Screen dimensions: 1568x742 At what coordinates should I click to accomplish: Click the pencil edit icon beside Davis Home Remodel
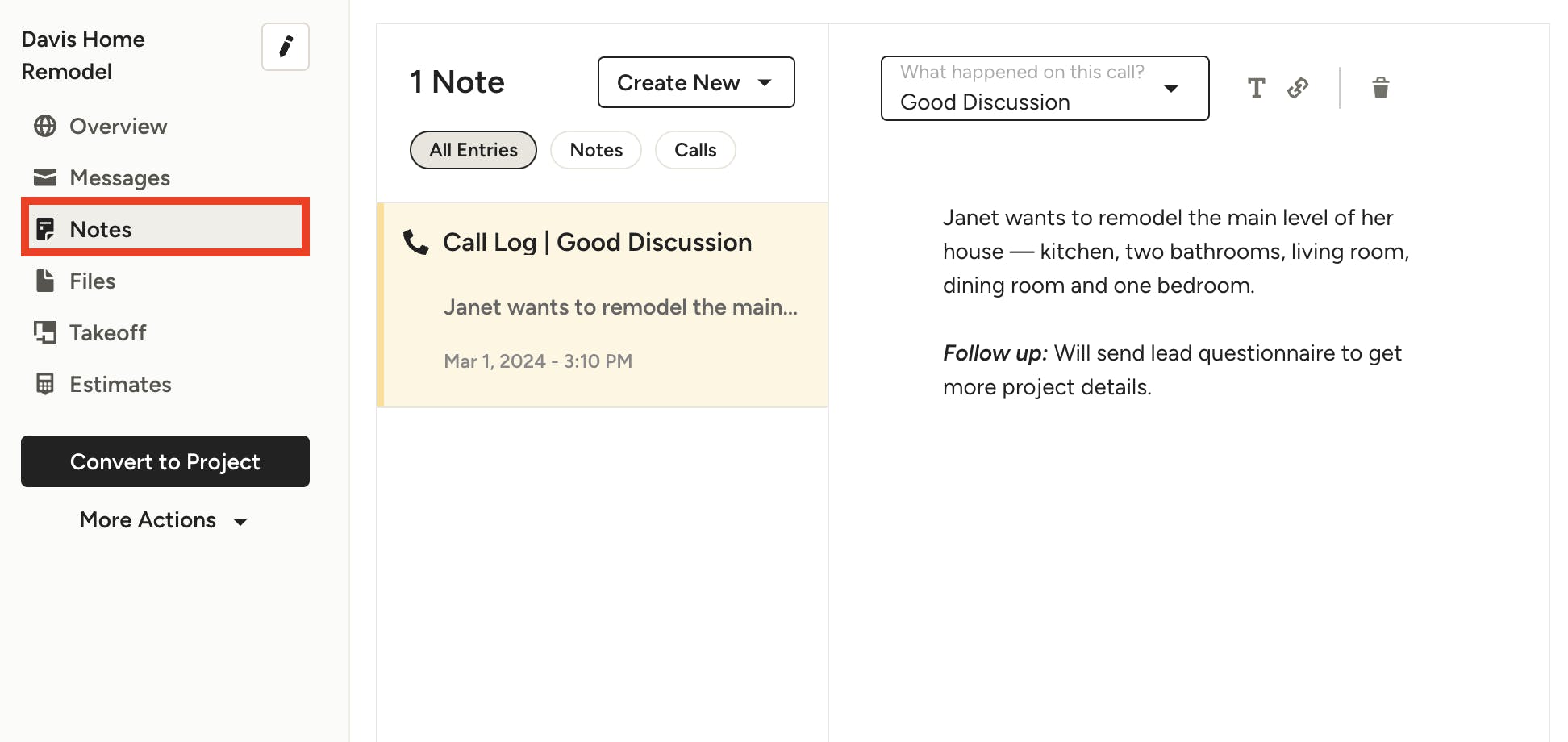(x=286, y=47)
